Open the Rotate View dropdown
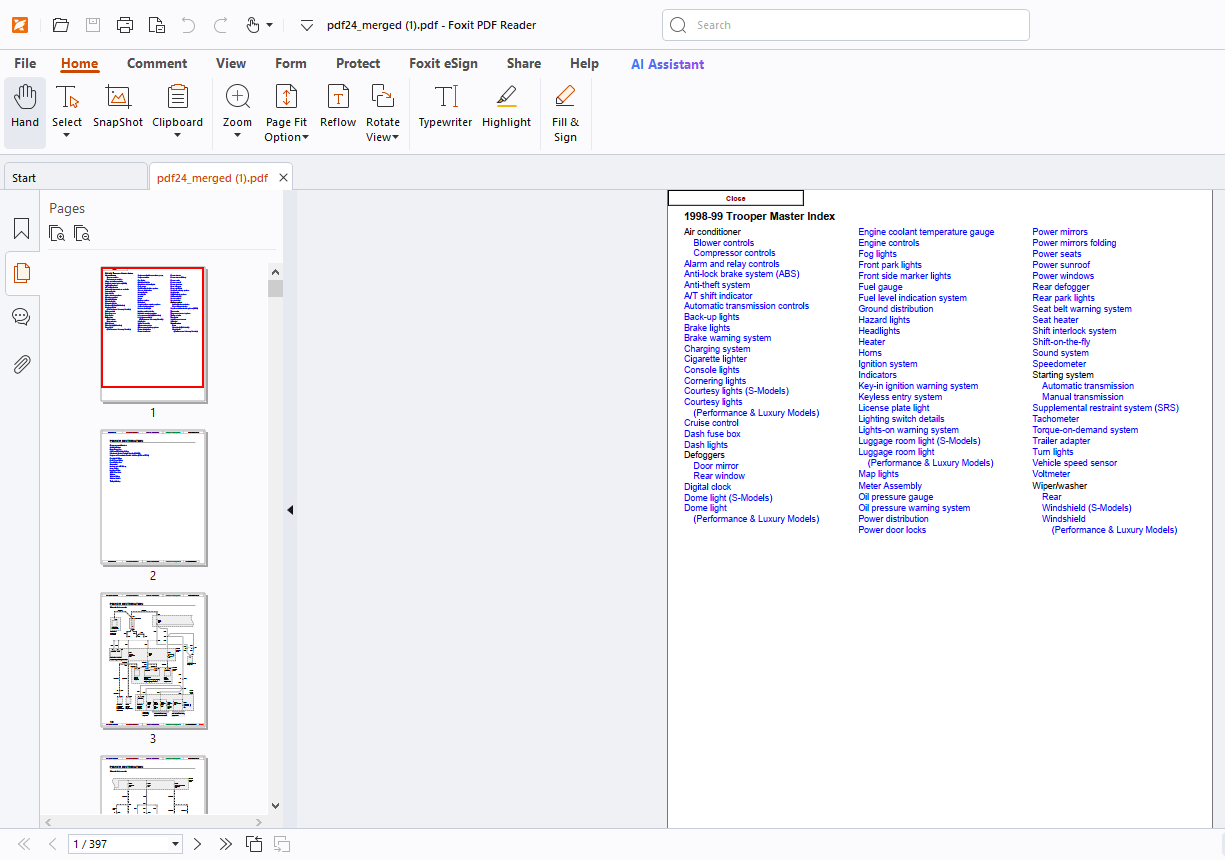This screenshot has height=860, width=1225. click(x=382, y=137)
